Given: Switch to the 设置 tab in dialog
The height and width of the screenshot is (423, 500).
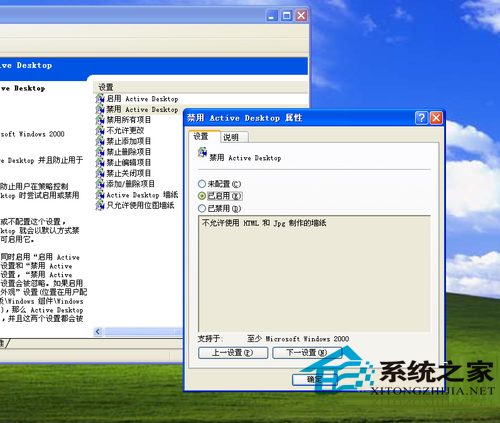Looking at the screenshot, I should (x=204, y=136).
